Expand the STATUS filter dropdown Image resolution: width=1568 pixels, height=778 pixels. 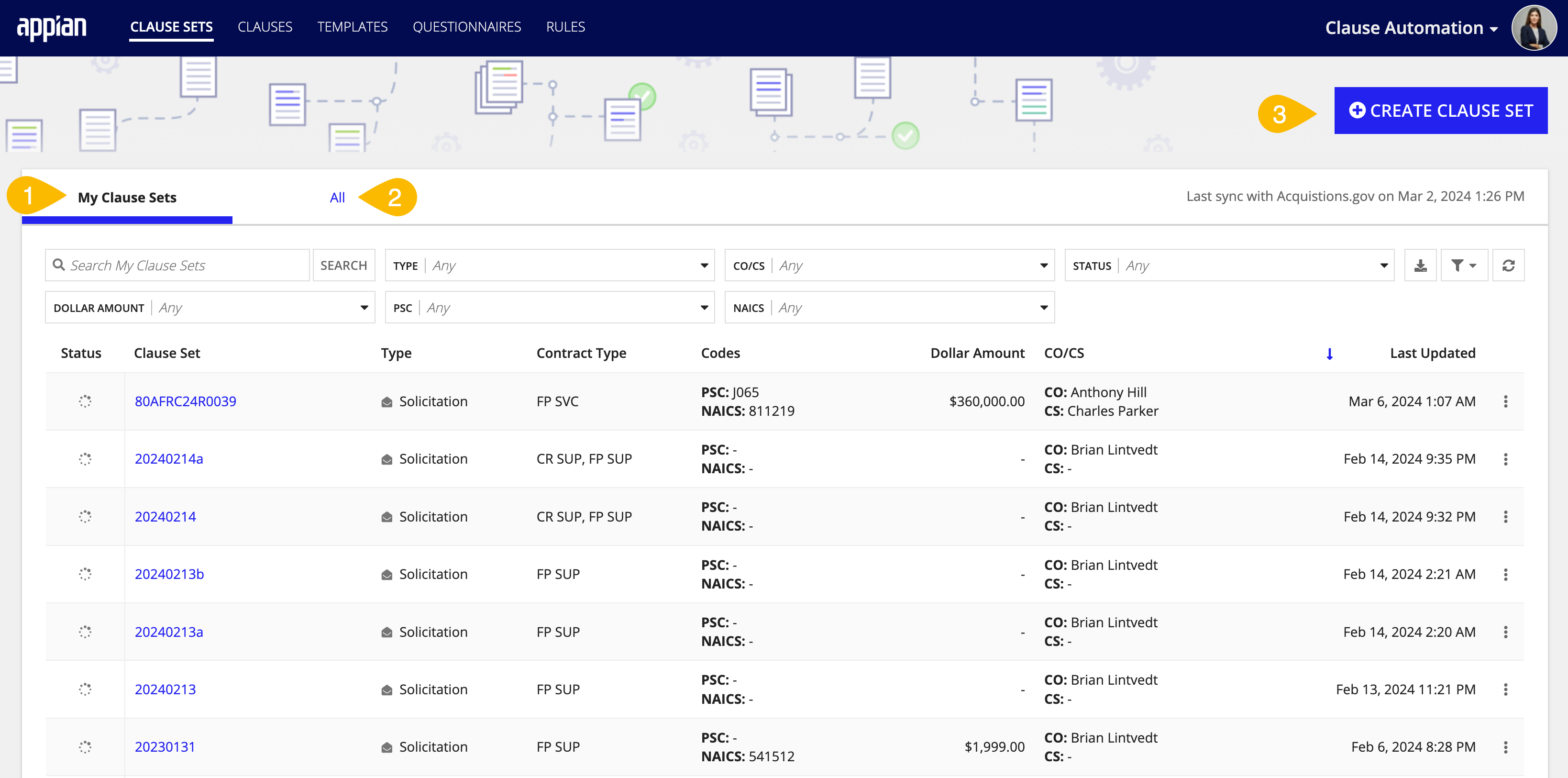pos(1229,266)
